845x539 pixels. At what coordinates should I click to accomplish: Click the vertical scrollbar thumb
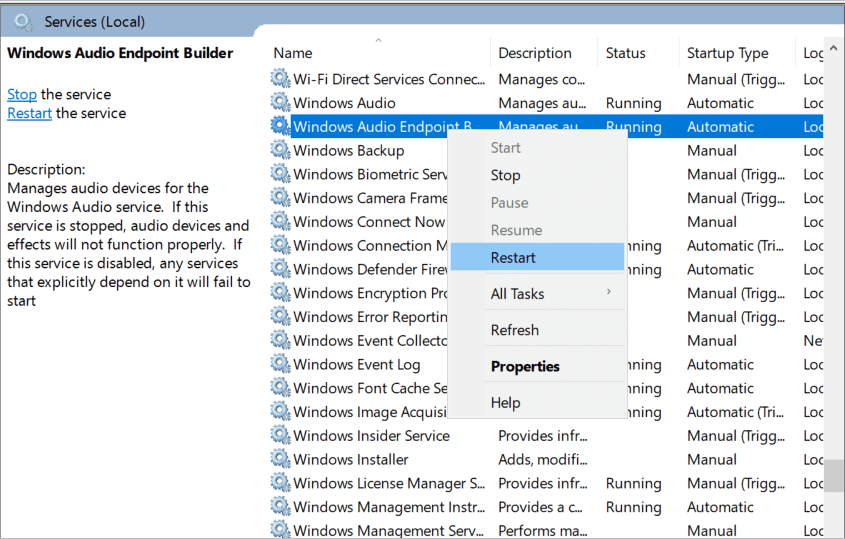click(834, 475)
